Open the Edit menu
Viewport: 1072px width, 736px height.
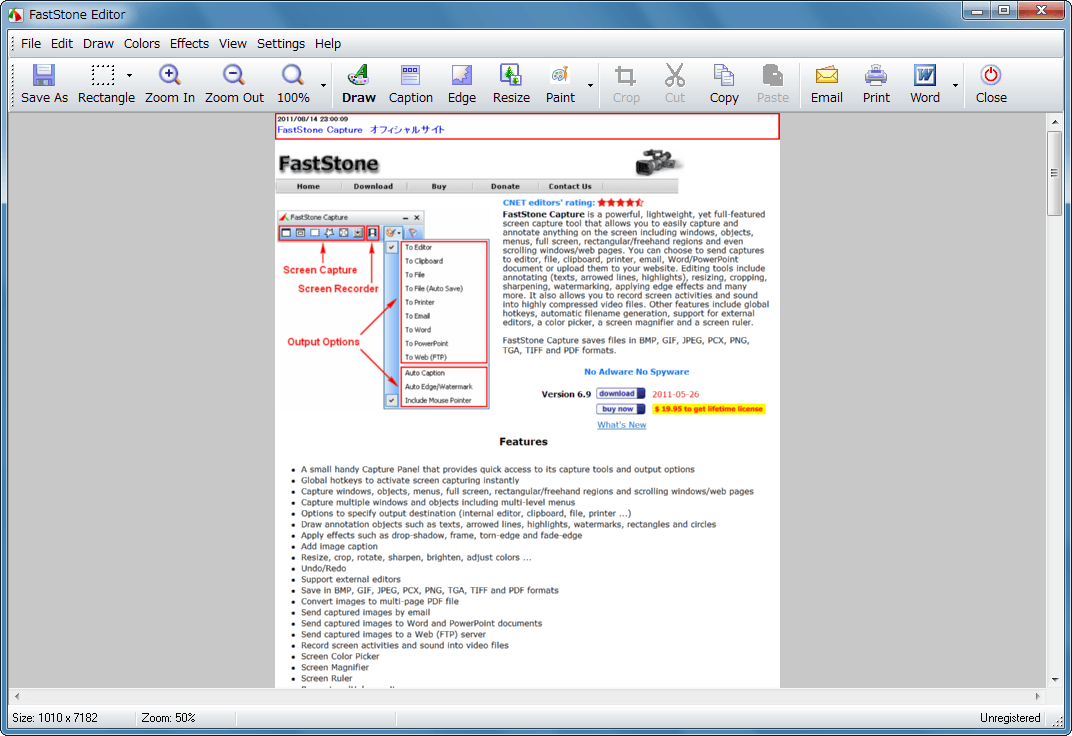pyautogui.click(x=62, y=44)
